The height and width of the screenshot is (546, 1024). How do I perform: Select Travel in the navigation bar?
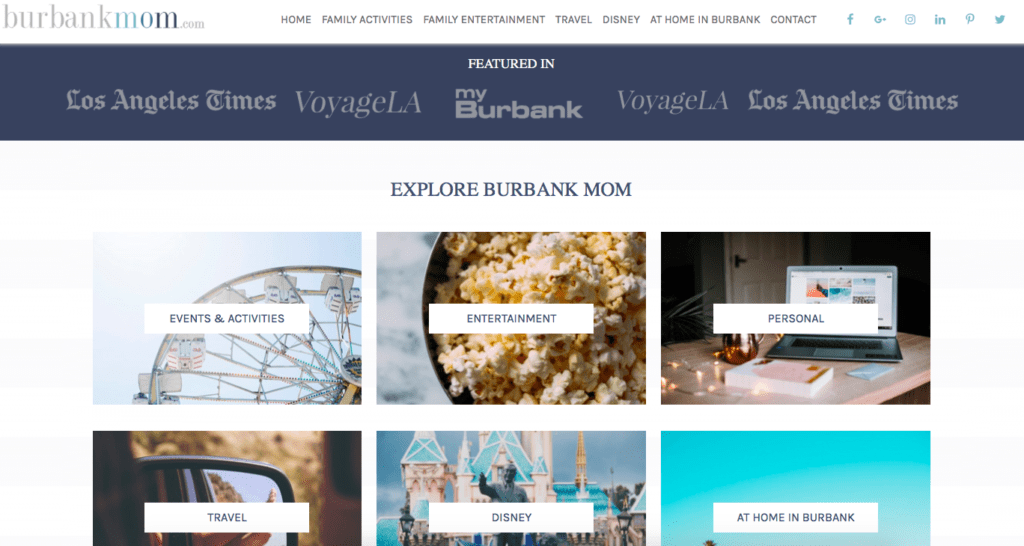click(x=573, y=20)
